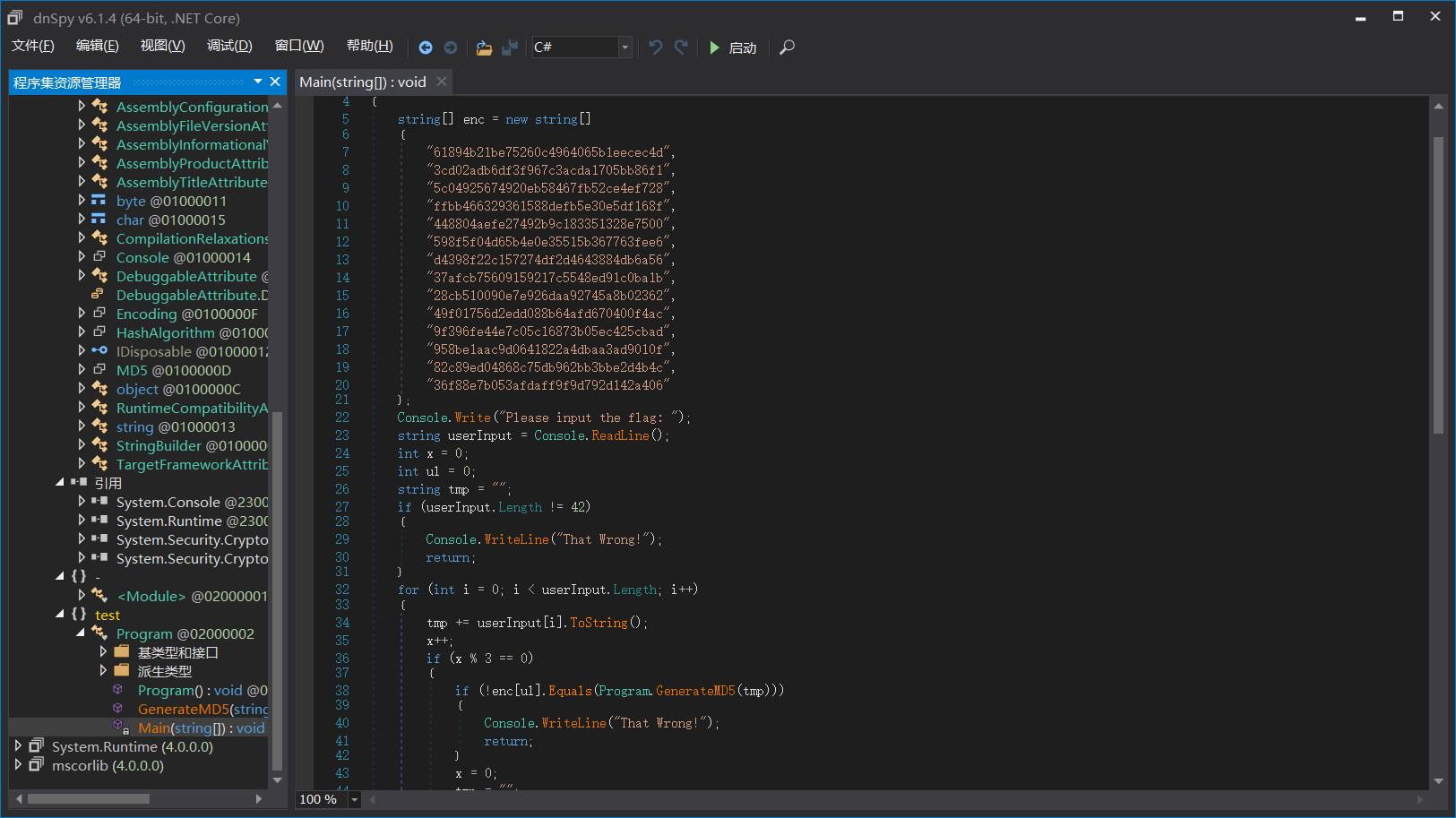Click GenerateMD5 call in code line 38
The width and height of the screenshot is (1456, 818).
695,691
